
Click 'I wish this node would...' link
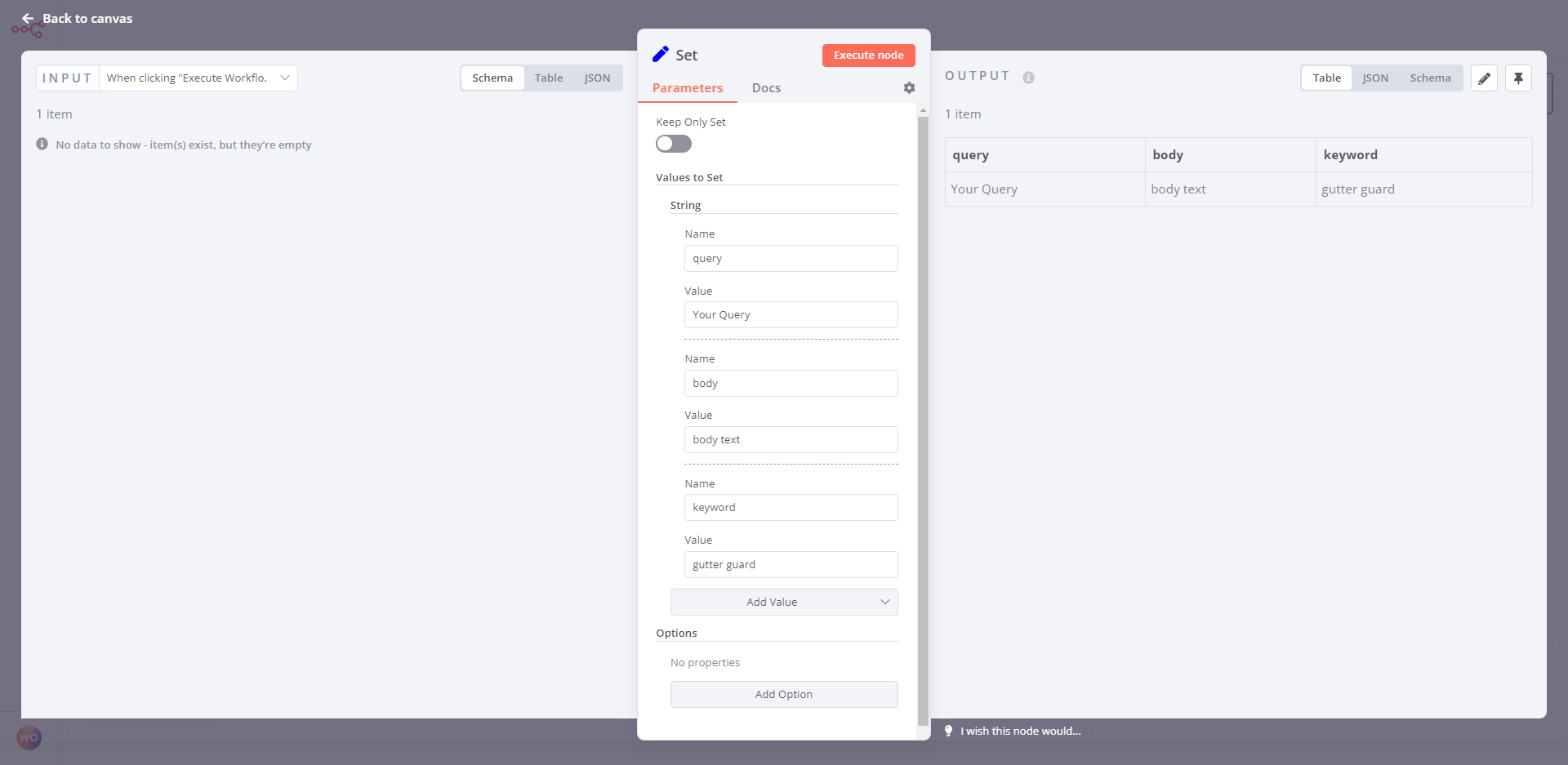pos(1020,731)
